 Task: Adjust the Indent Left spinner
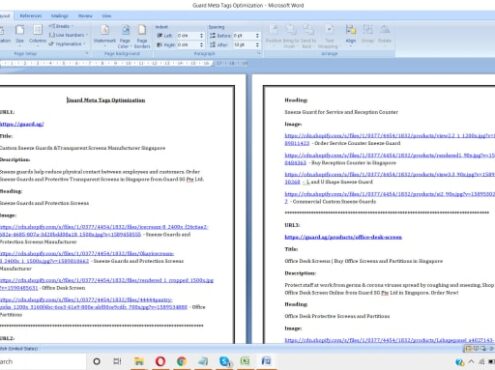pos(201,35)
